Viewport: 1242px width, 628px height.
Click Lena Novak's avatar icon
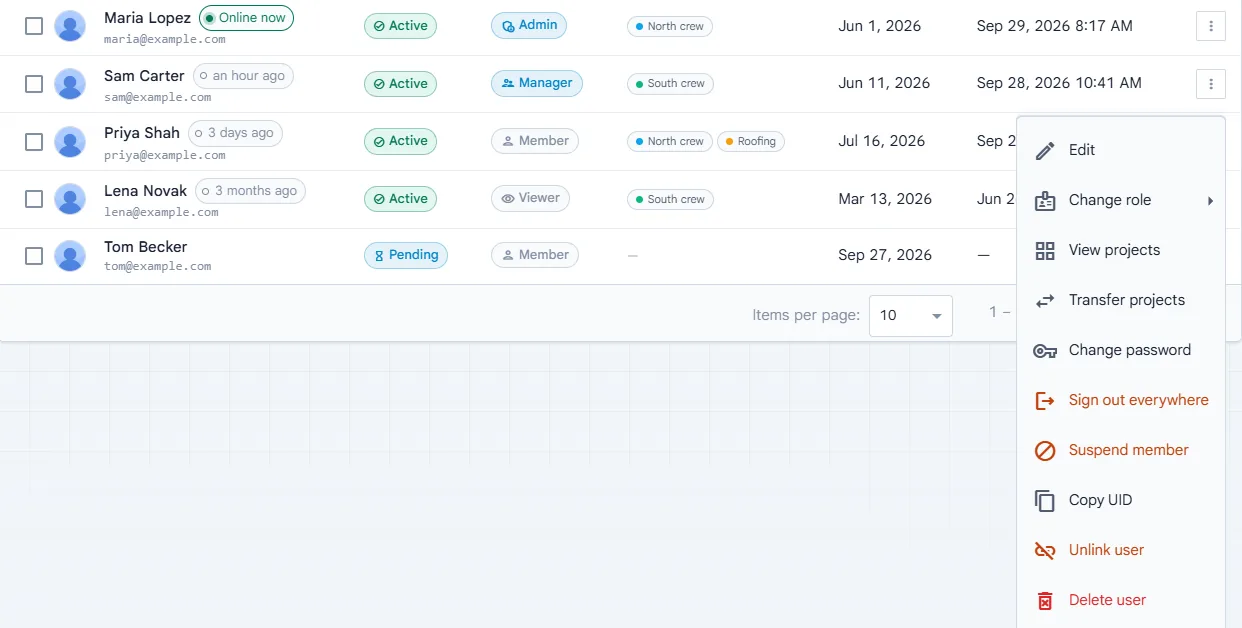pos(70,198)
